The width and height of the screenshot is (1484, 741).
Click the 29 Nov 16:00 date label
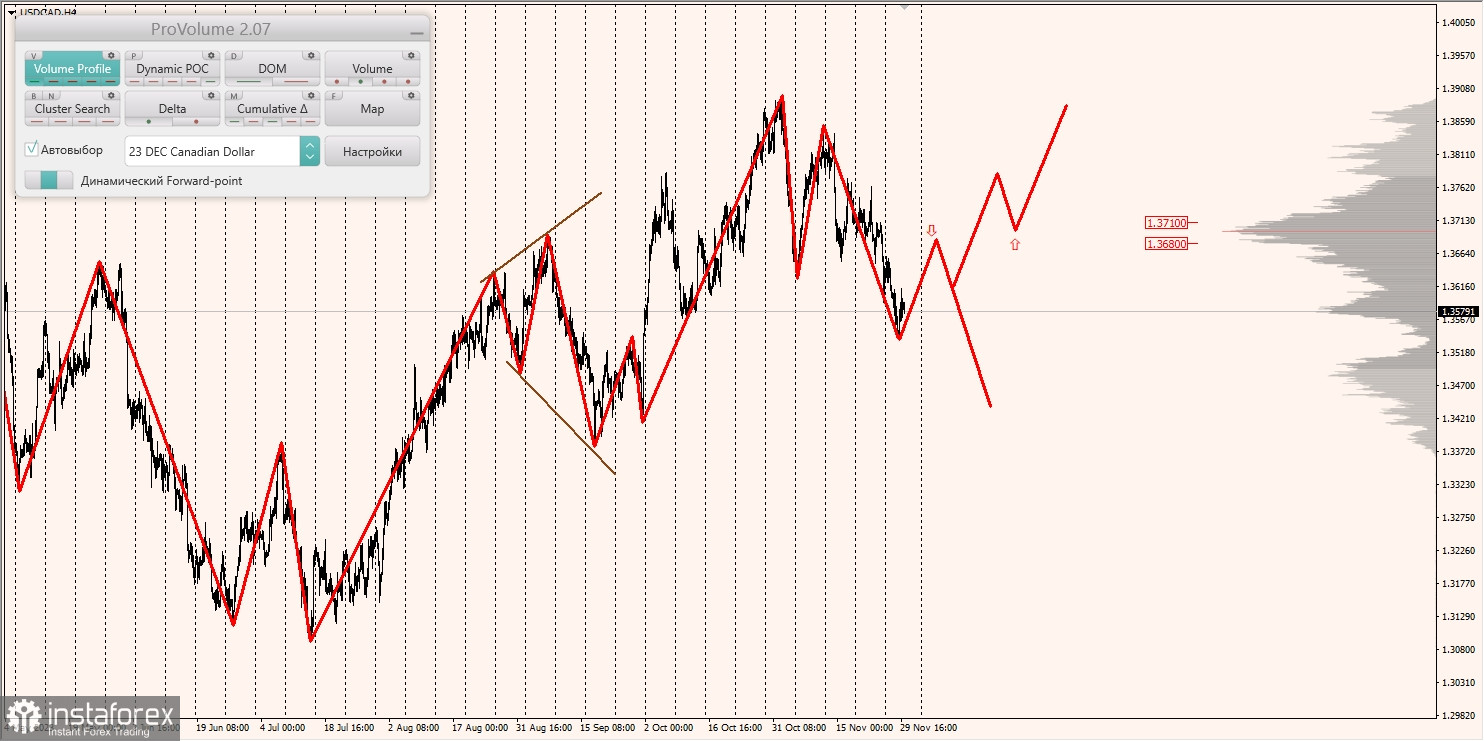[928, 728]
